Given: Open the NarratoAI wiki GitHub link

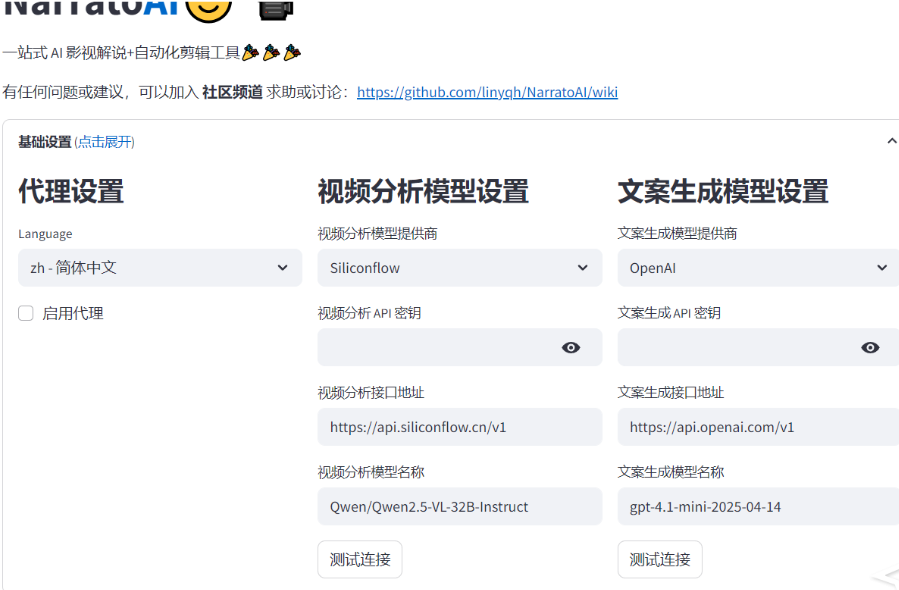Looking at the screenshot, I should coord(487,92).
